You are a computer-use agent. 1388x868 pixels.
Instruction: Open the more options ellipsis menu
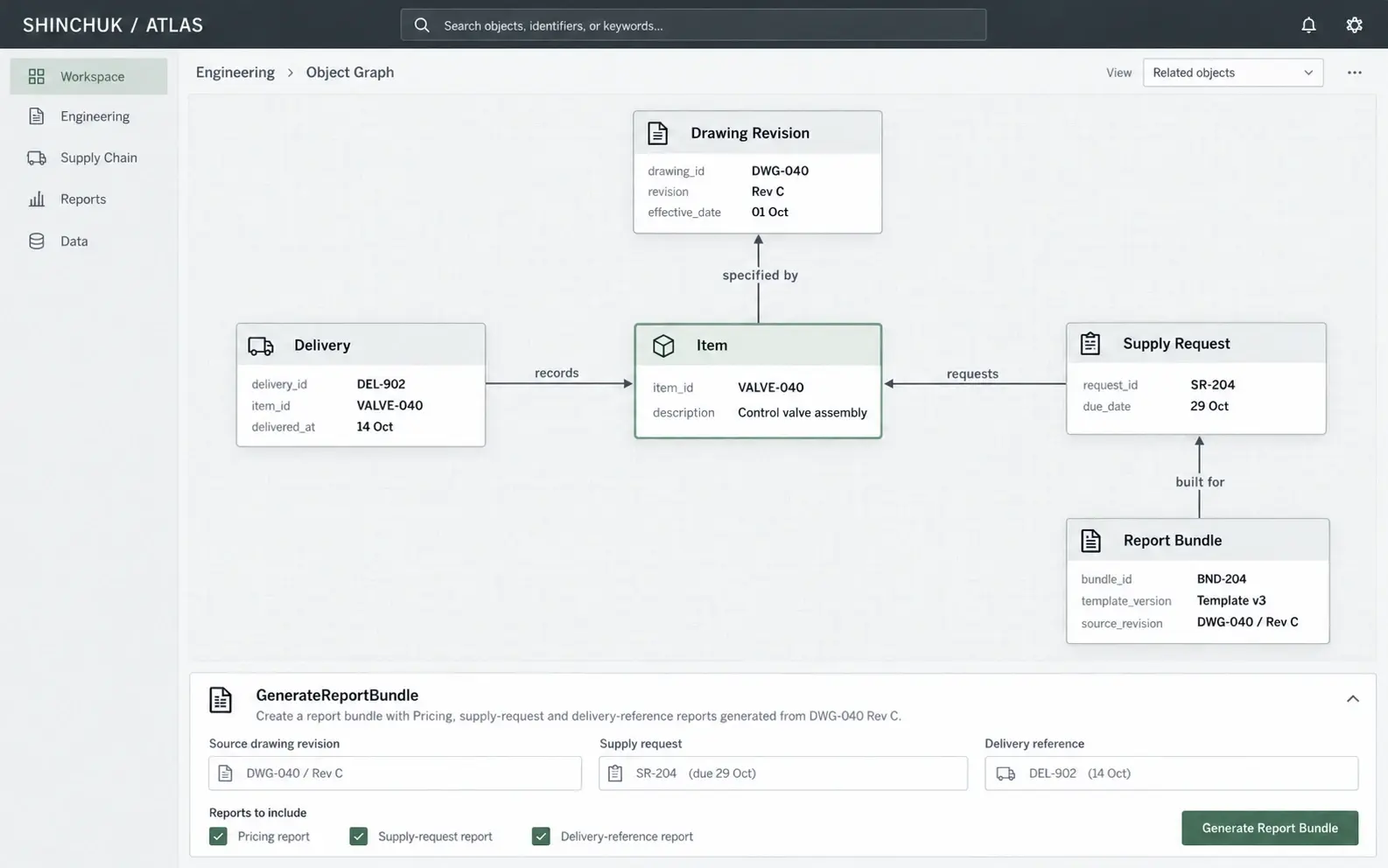(1354, 73)
